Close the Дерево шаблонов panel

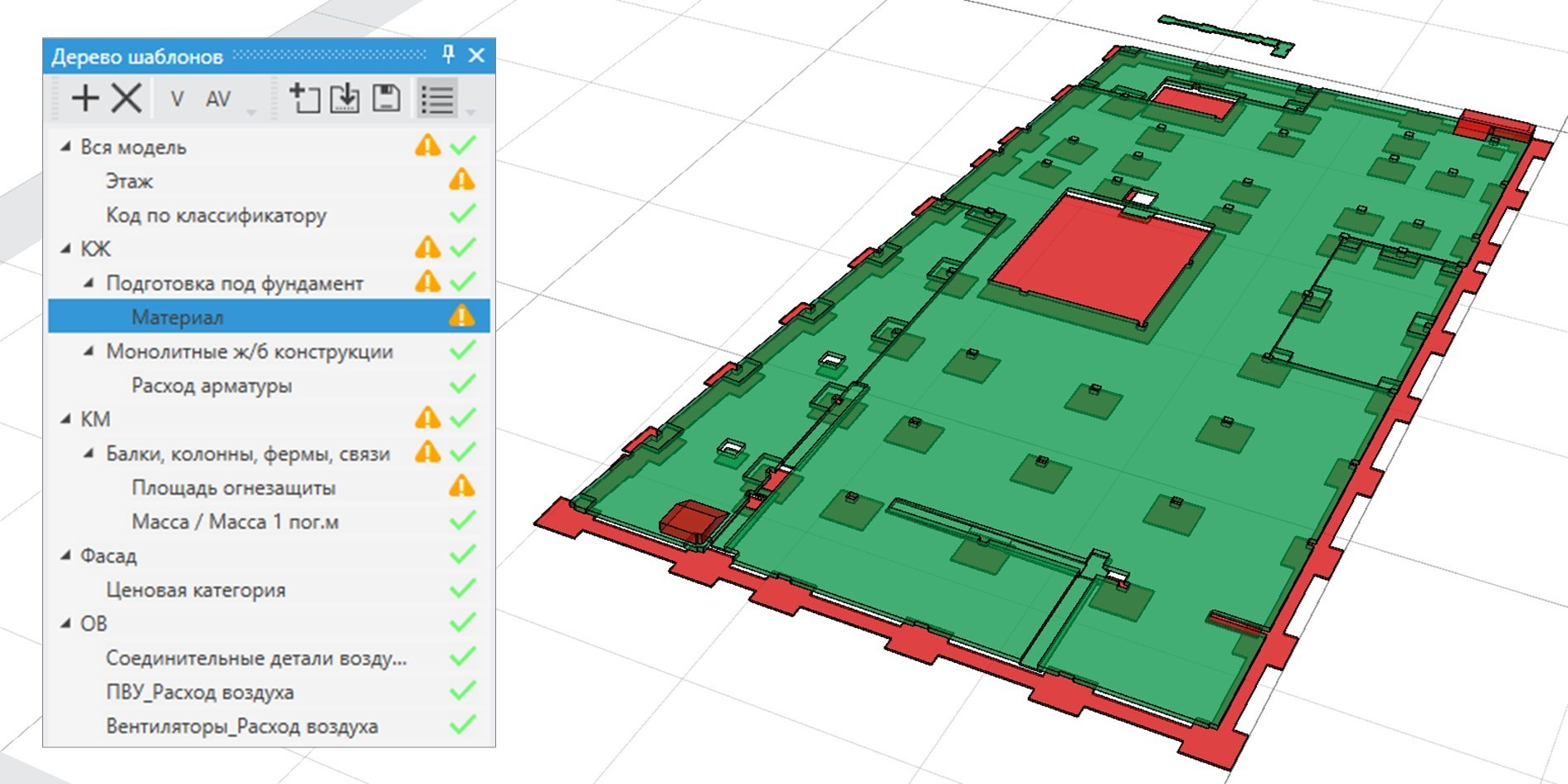point(476,56)
